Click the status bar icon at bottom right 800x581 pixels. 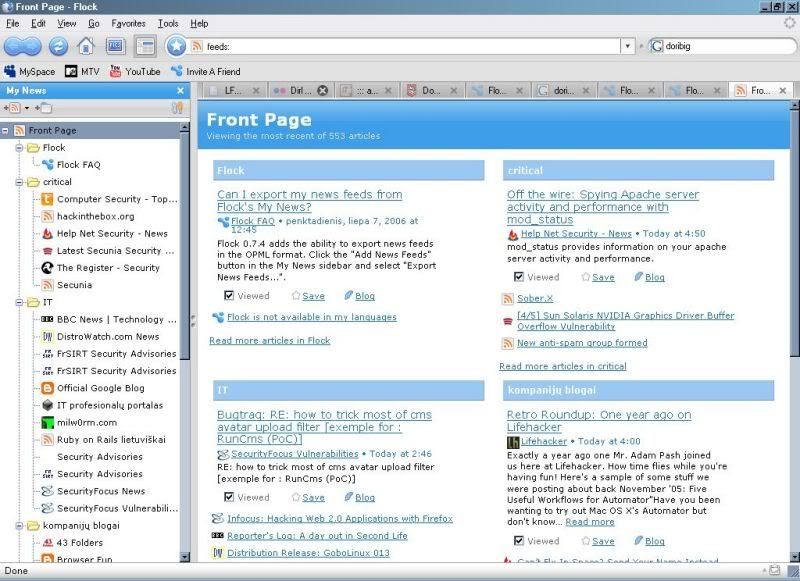[774, 570]
